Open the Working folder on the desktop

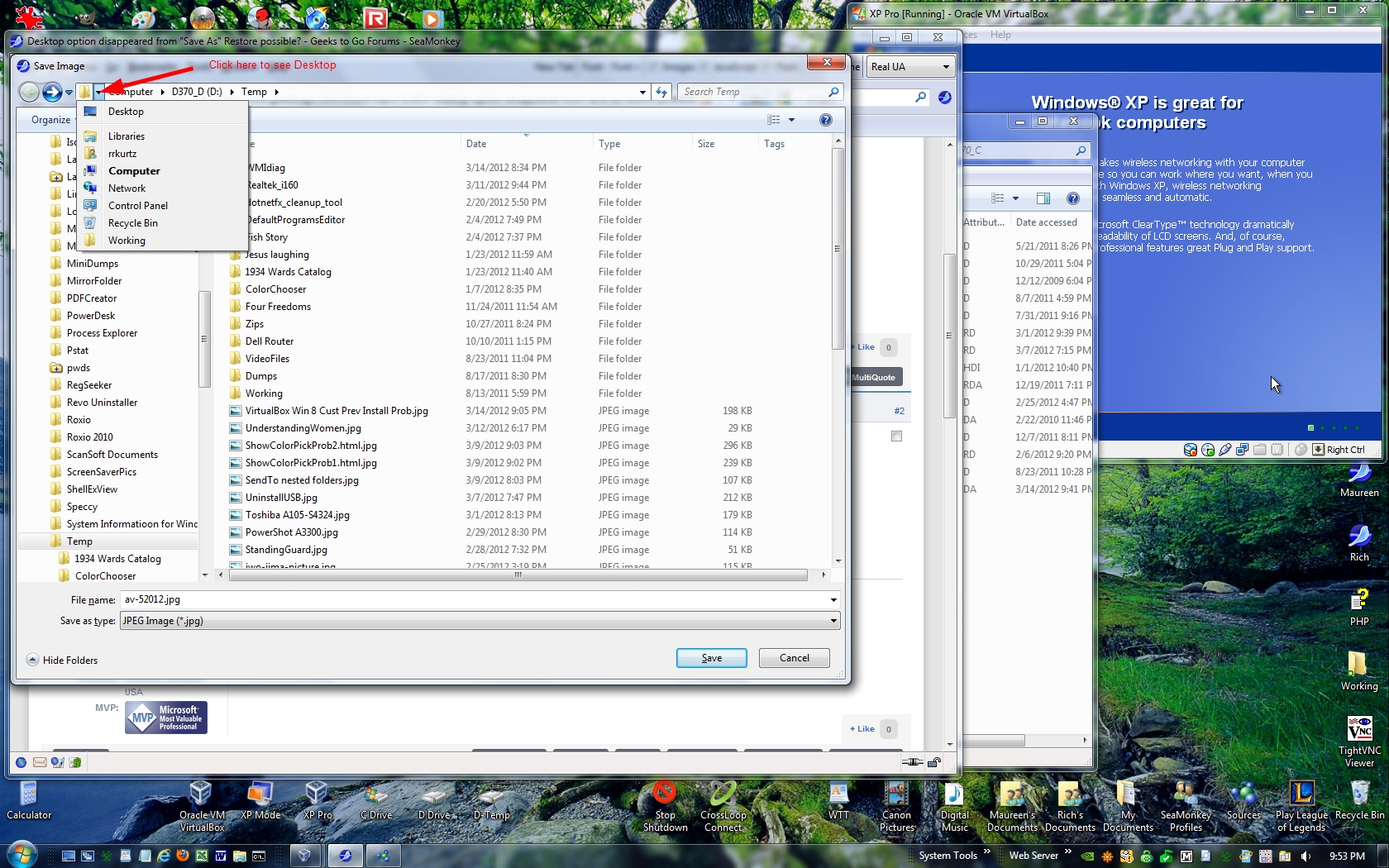point(1359,670)
